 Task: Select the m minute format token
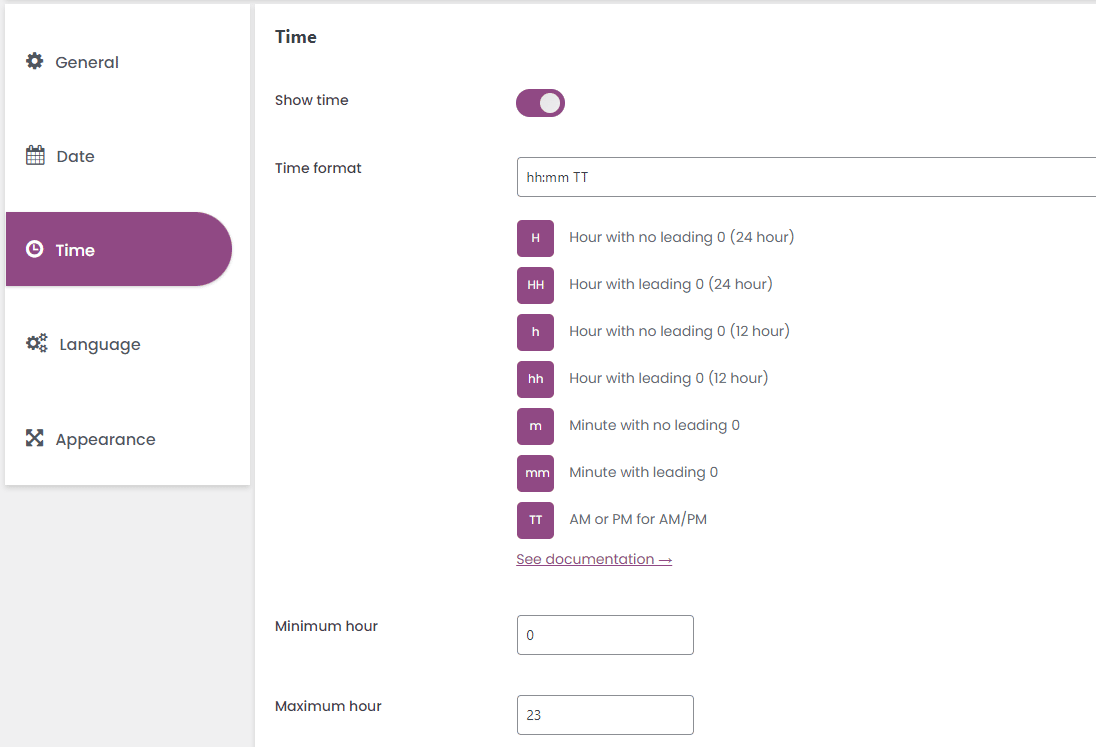coord(535,426)
